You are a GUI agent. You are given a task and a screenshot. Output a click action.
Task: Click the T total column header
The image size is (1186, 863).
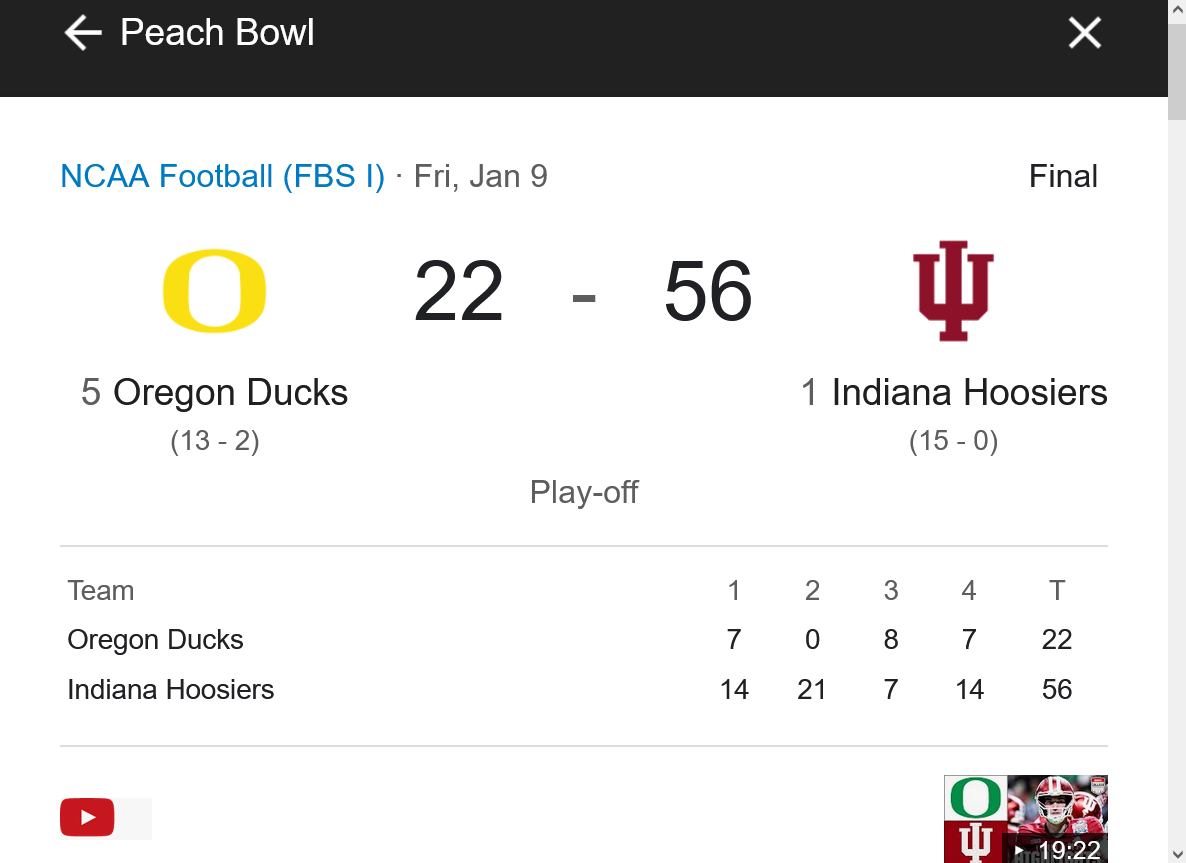1056,591
